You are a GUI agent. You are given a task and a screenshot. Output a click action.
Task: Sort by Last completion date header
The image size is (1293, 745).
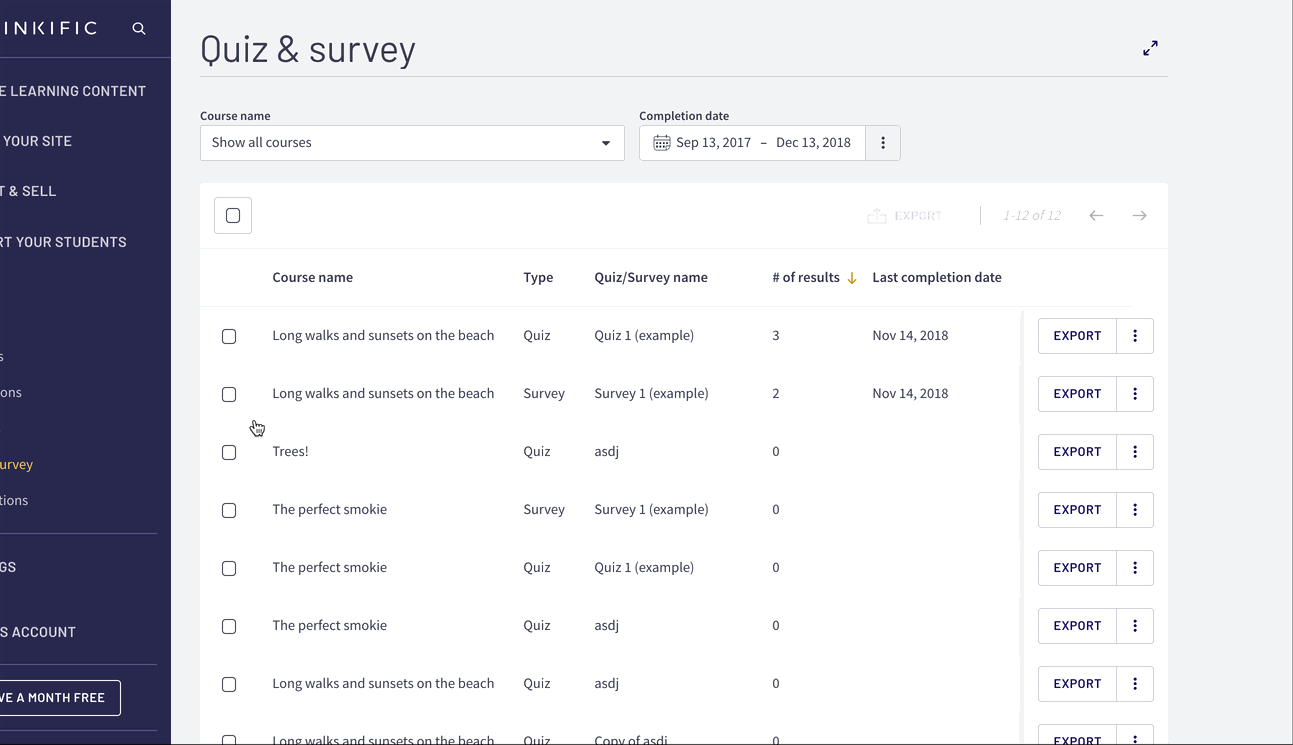click(x=937, y=278)
